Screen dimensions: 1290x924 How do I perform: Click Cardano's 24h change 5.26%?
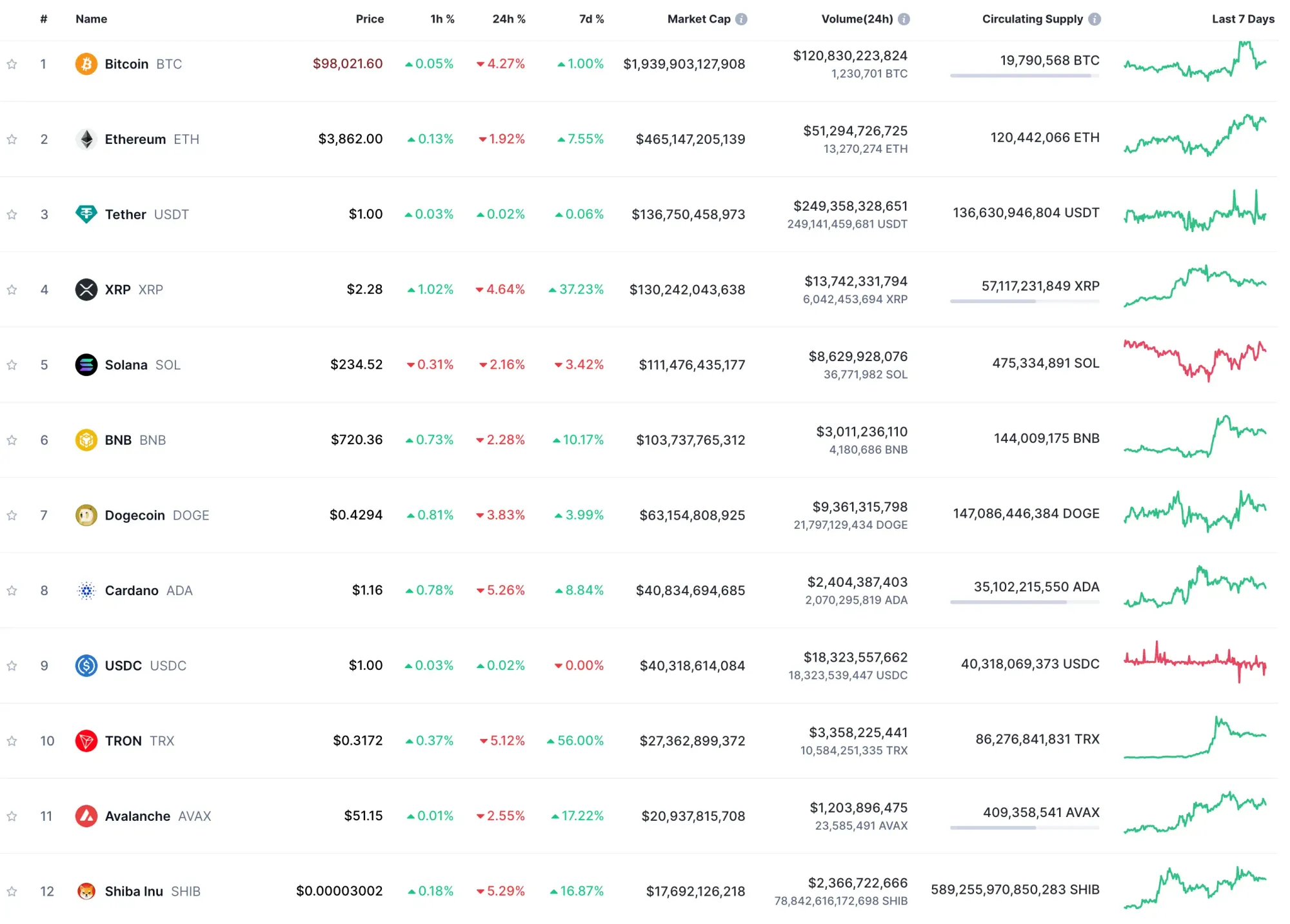click(501, 591)
